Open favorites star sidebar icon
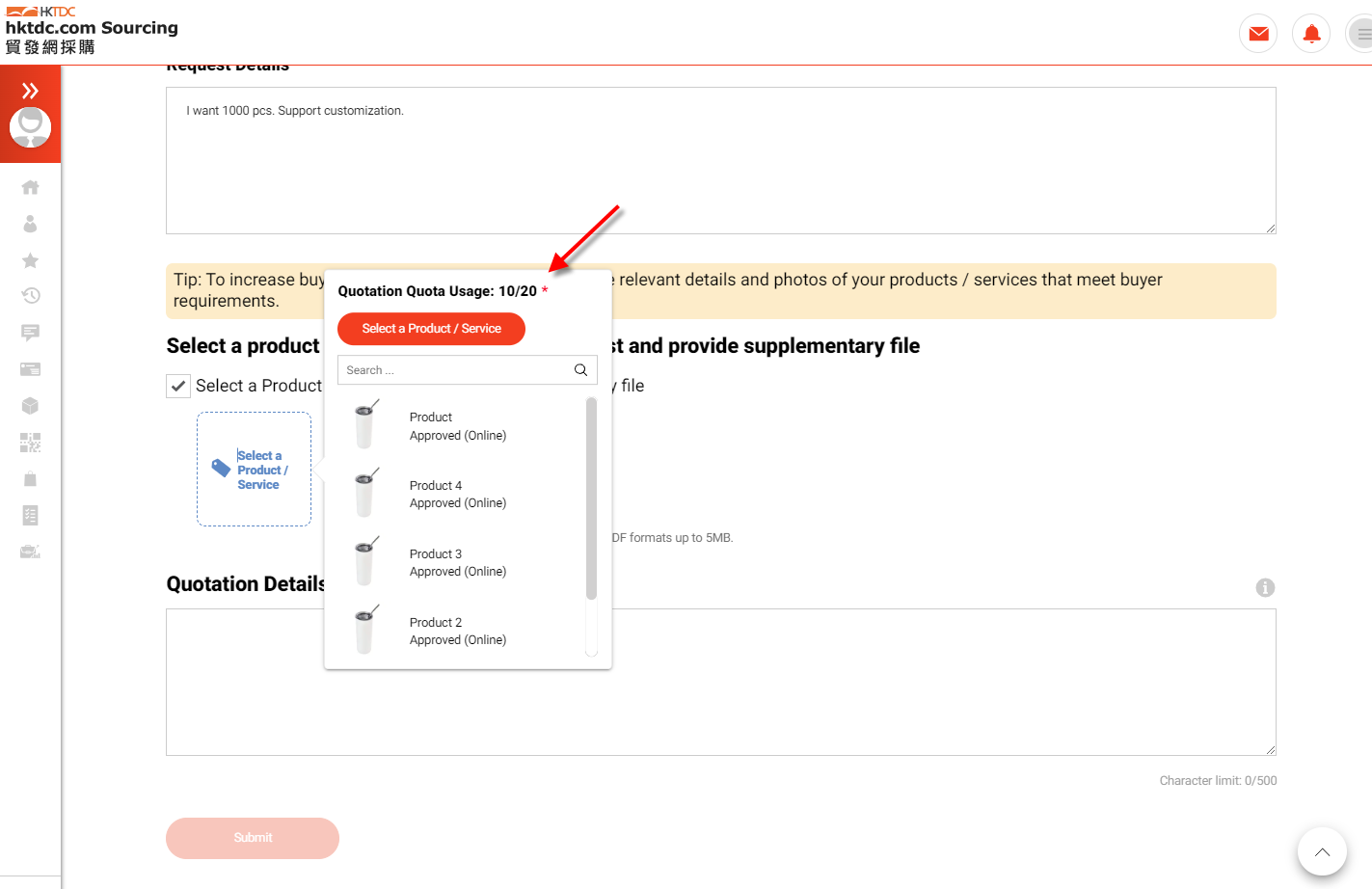Screen dimensions: 1372x889 pyautogui.click(x=30, y=260)
